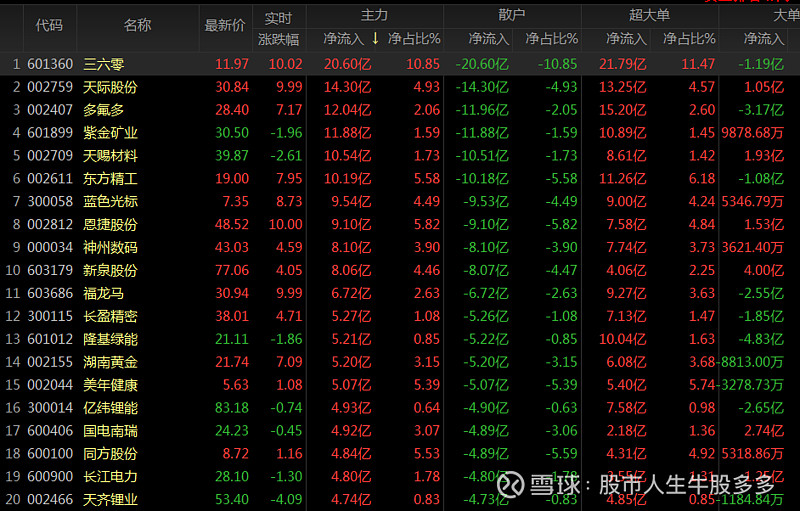Sort by 超大单 净流入 header
This screenshot has width=800, height=511.
point(626,39)
